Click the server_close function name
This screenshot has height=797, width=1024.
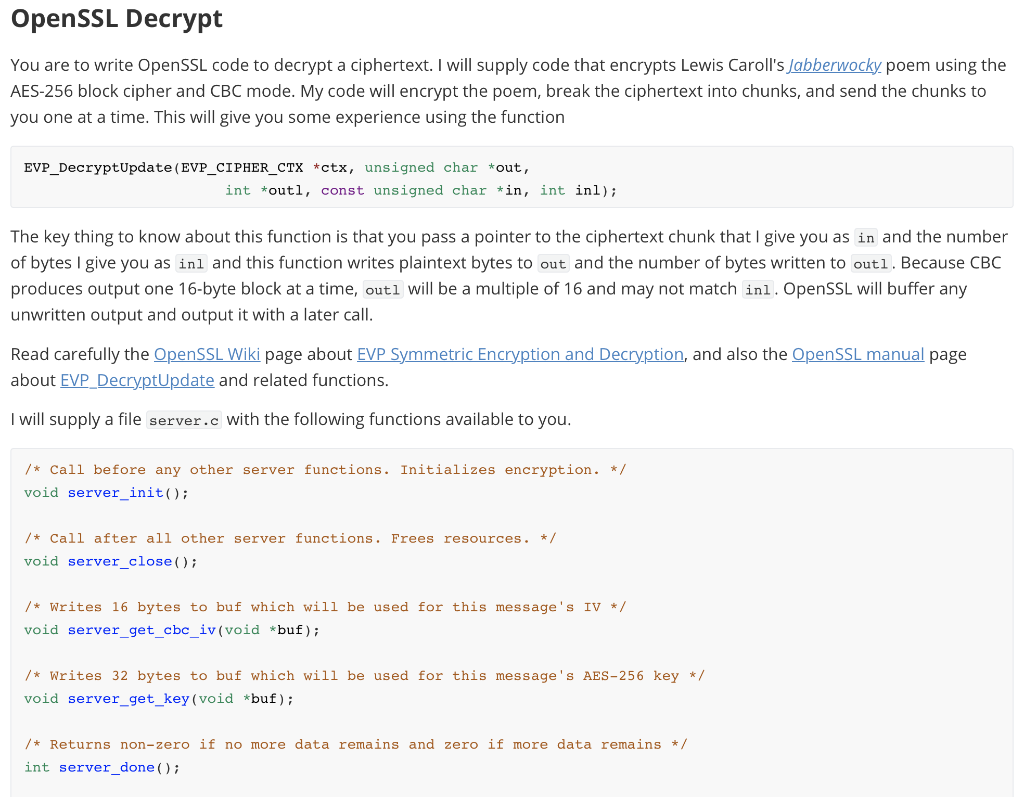(120, 561)
